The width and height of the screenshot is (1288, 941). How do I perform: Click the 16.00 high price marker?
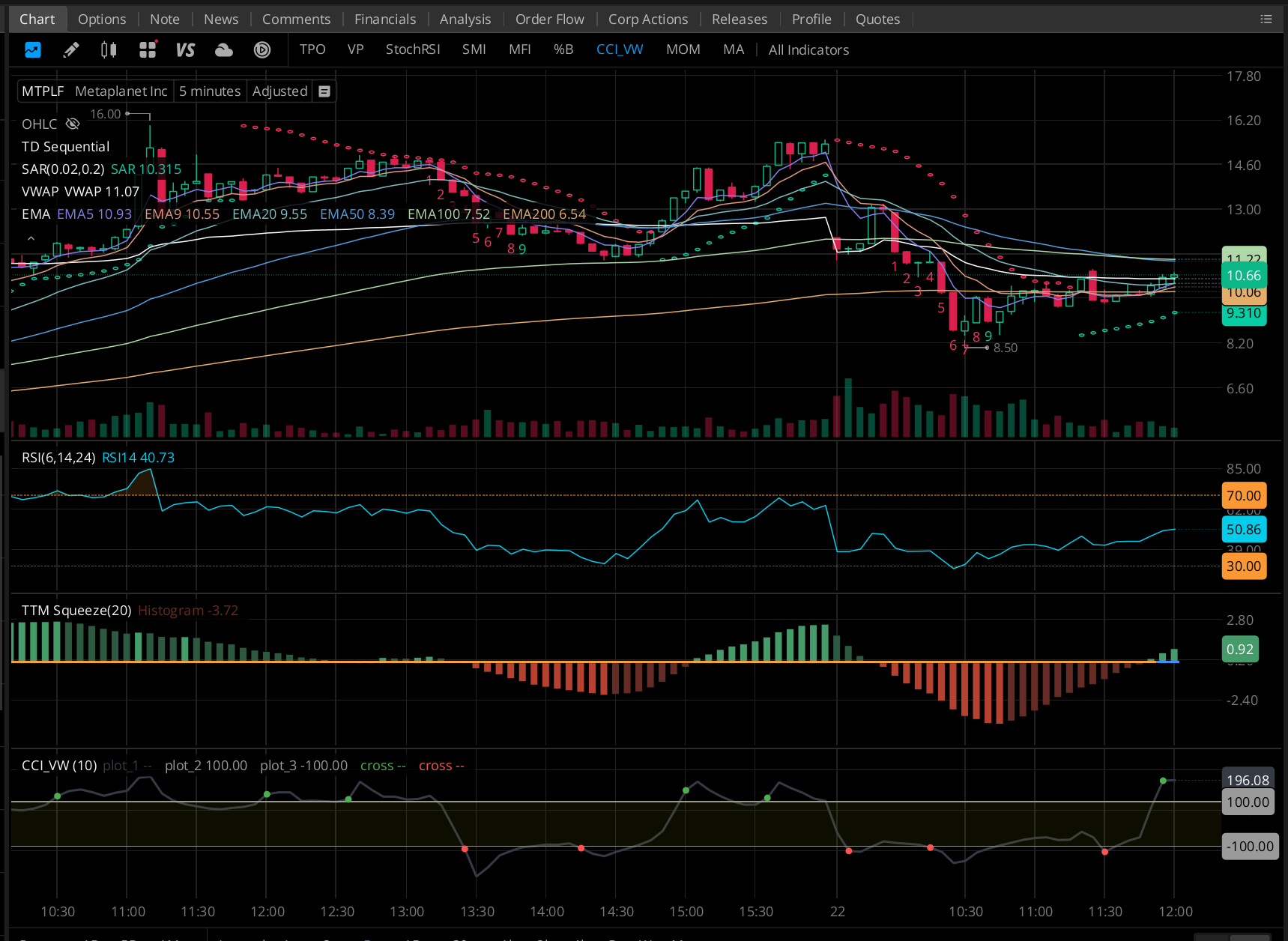pyautogui.click(x=105, y=114)
